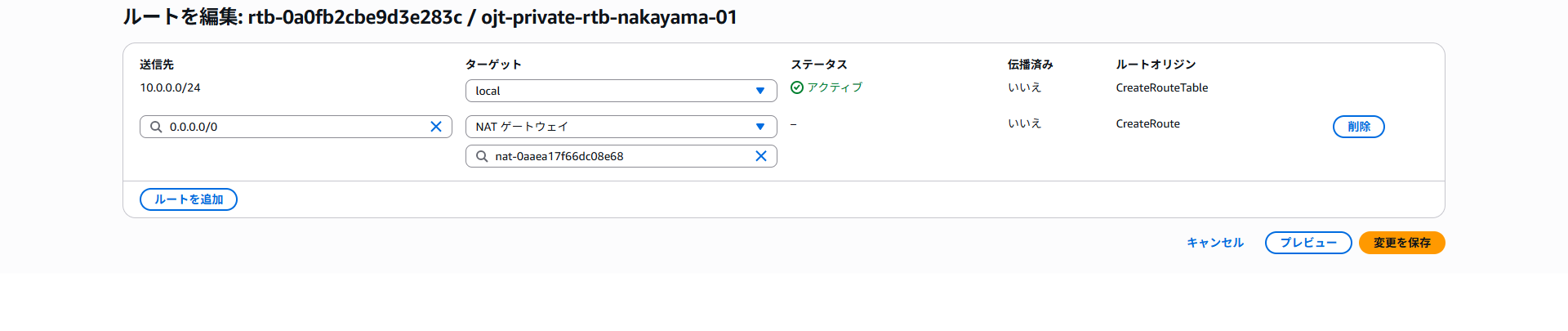Click the ルートを追加 button
This screenshot has width=1568, height=331.
pos(189,199)
